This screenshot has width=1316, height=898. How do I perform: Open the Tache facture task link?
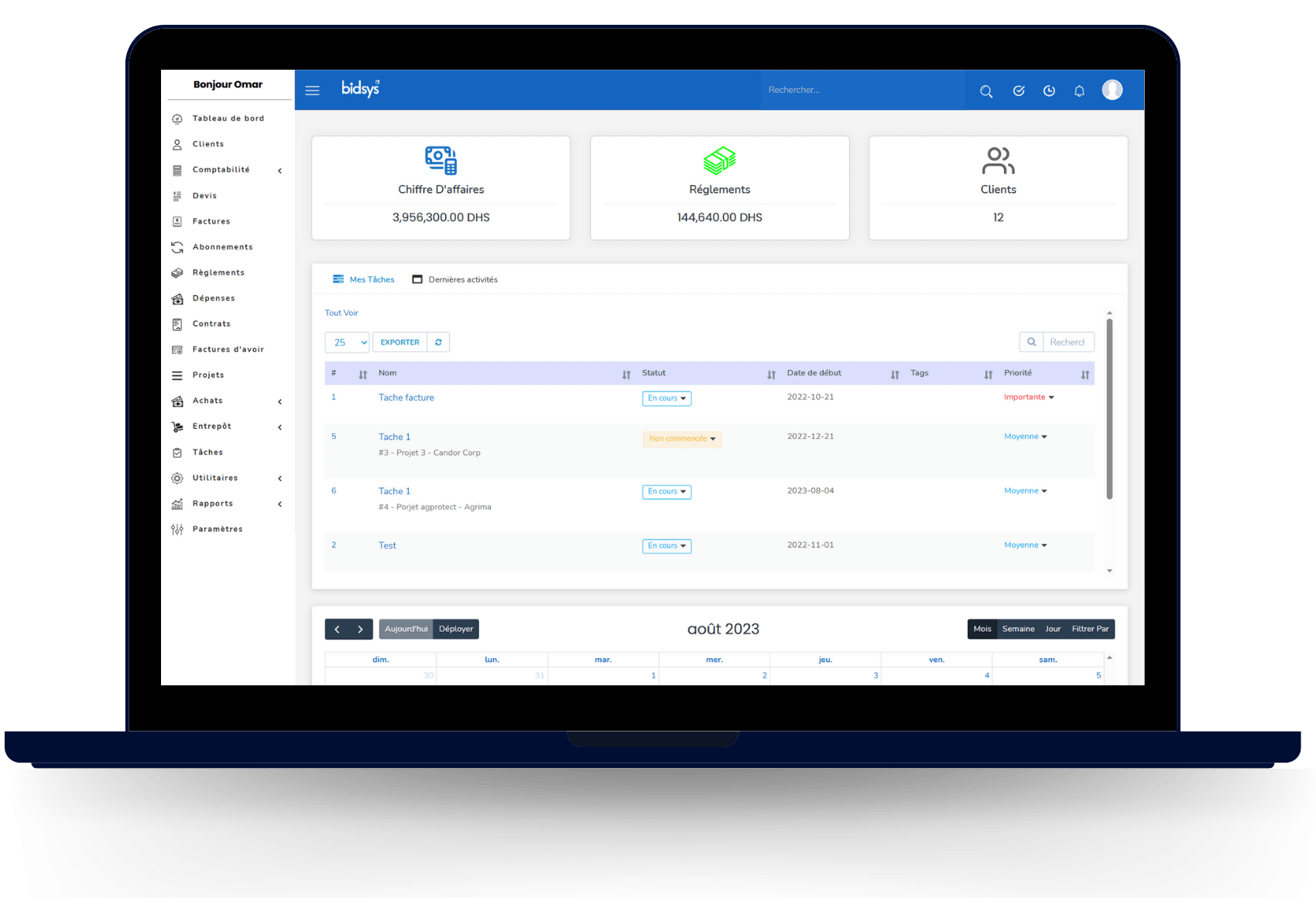pyautogui.click(x=406, y=398)
